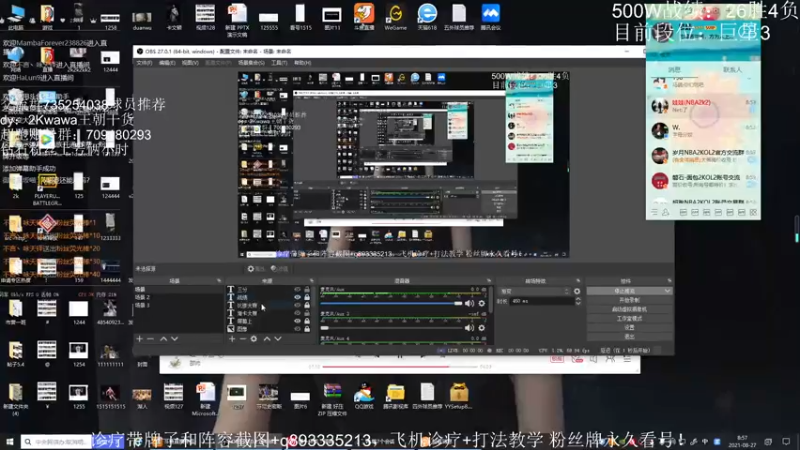800x450 pixels.
Task: Toggle the lock on the second source row
Action: pyautogui.click(x=307, y=297)
